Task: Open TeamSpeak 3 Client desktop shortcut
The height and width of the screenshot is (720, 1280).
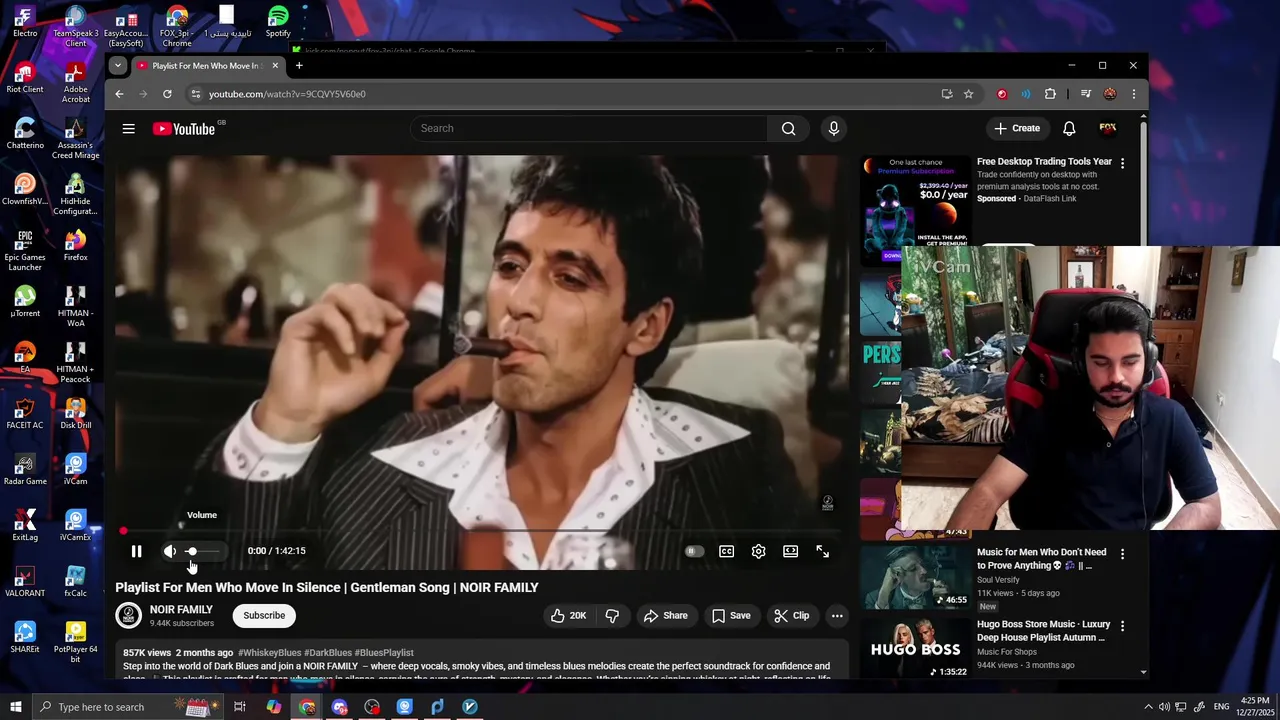Action: tap(75, 27)
